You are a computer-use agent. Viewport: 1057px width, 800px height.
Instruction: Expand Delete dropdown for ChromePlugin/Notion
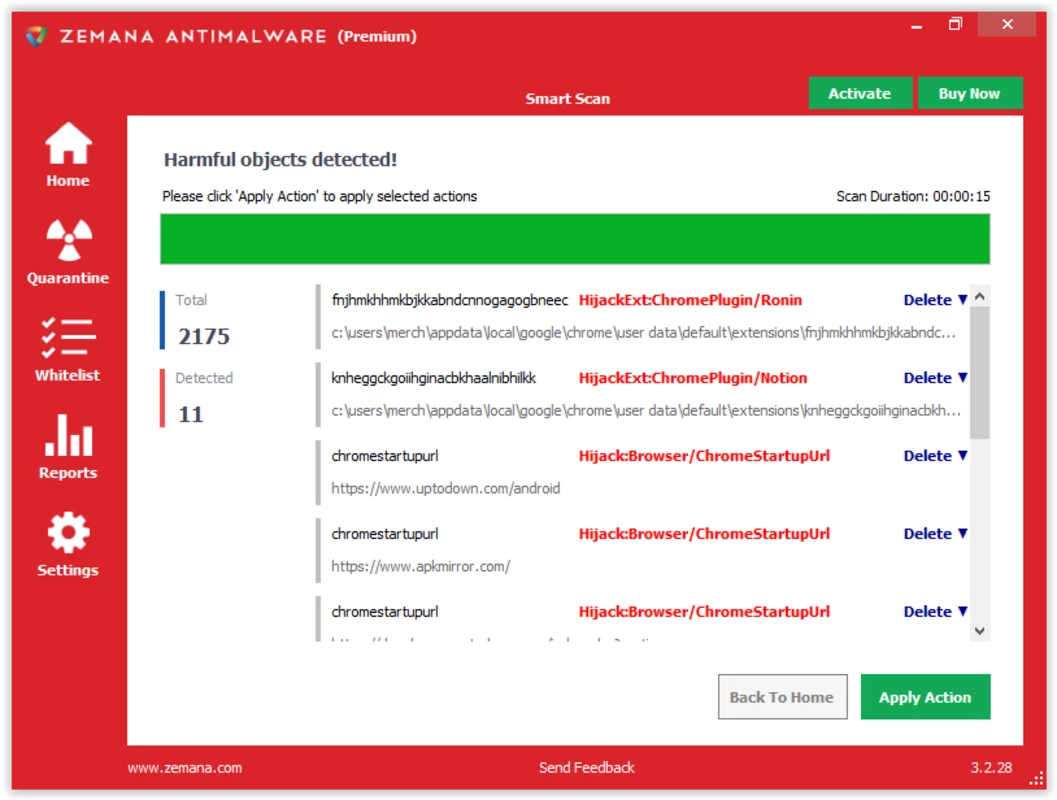[x=936, y=378]
